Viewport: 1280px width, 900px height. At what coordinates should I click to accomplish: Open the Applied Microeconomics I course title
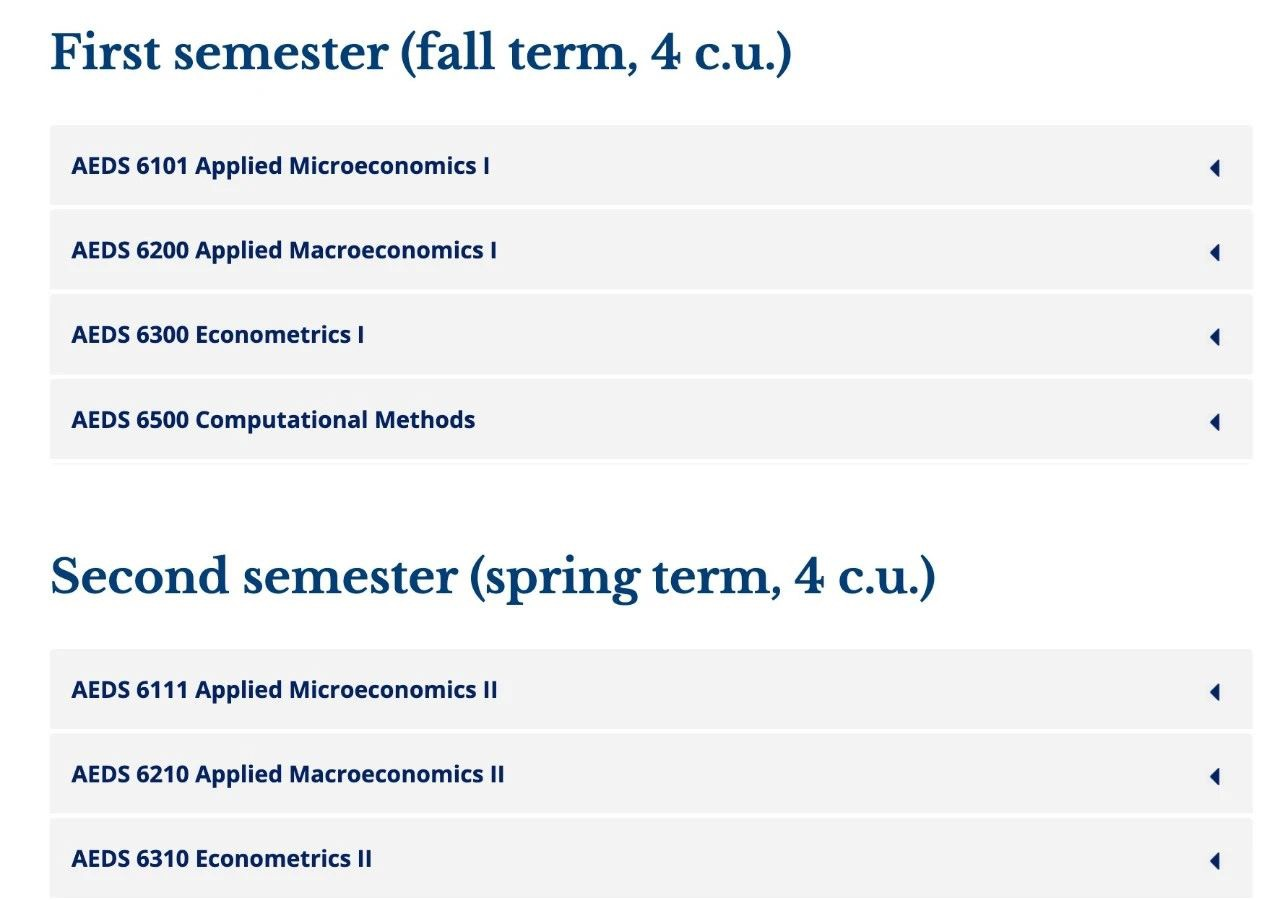point(342,166)
